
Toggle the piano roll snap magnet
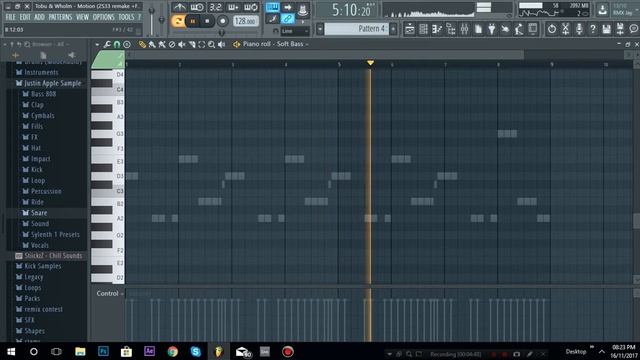pyautogui.click(x=117, y=44)
